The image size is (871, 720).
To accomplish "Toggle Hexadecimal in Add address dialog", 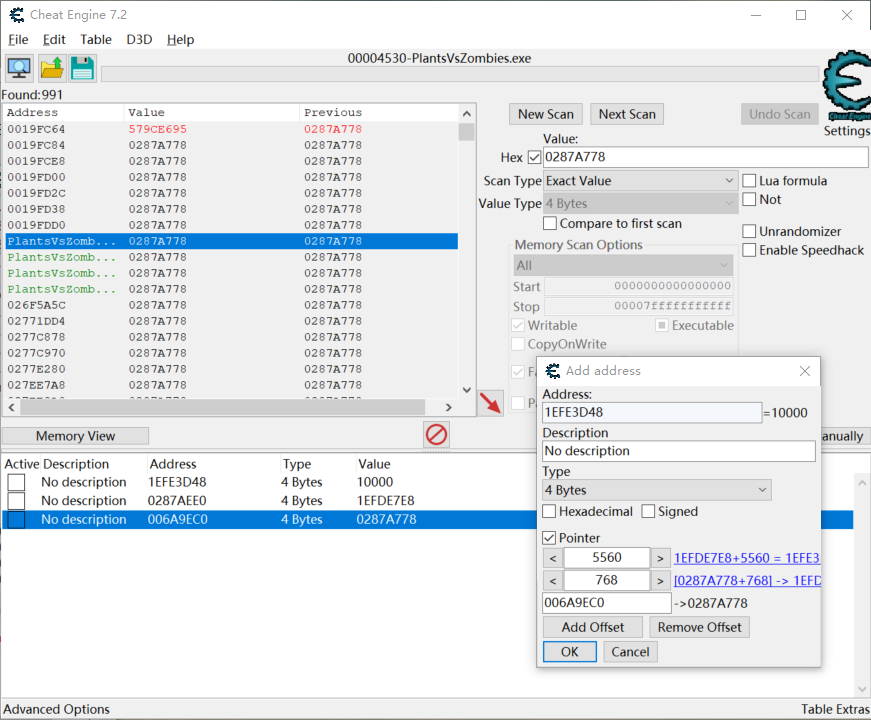I will tap(549, 511).
